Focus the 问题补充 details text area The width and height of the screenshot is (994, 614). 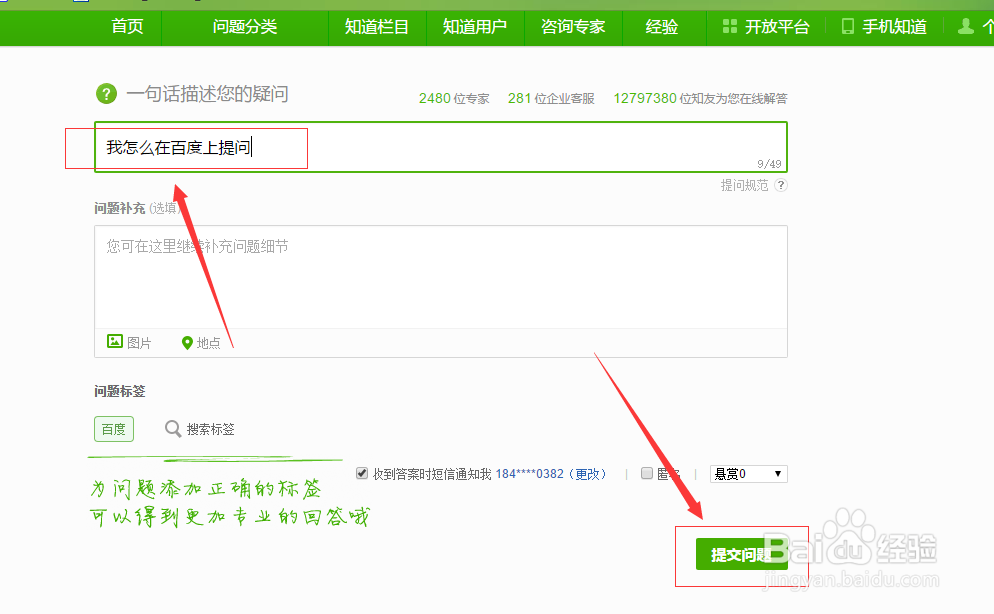[441, 277]
